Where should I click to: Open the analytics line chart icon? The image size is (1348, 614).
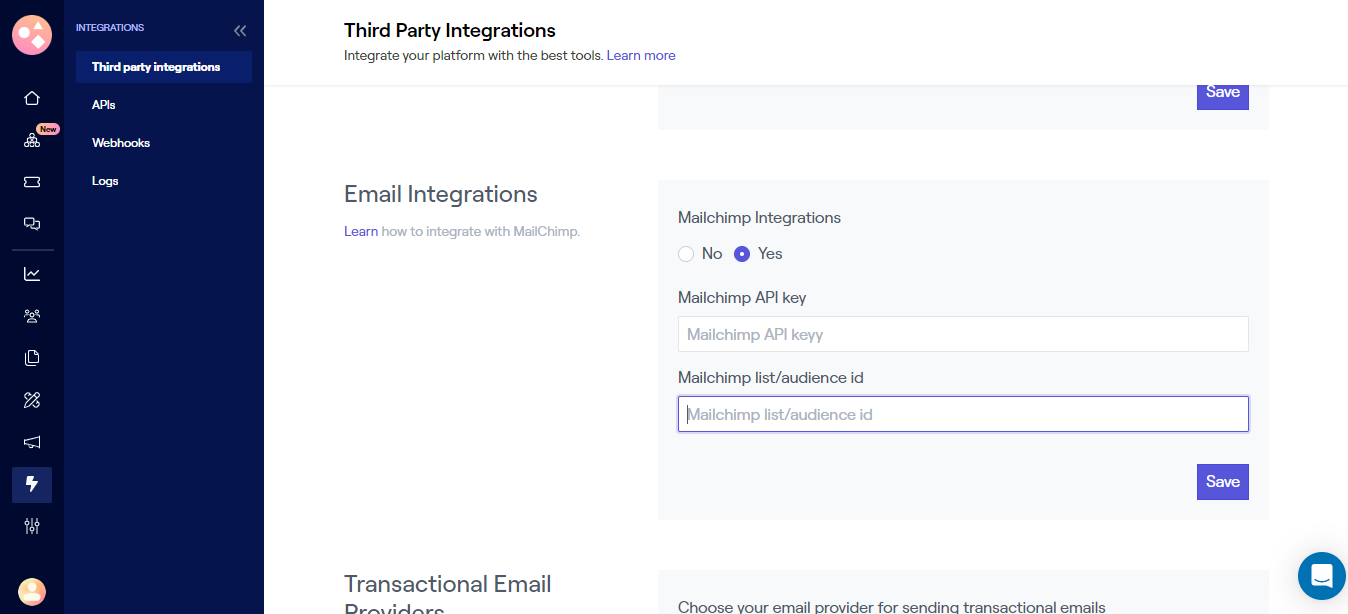pos(32,274)
